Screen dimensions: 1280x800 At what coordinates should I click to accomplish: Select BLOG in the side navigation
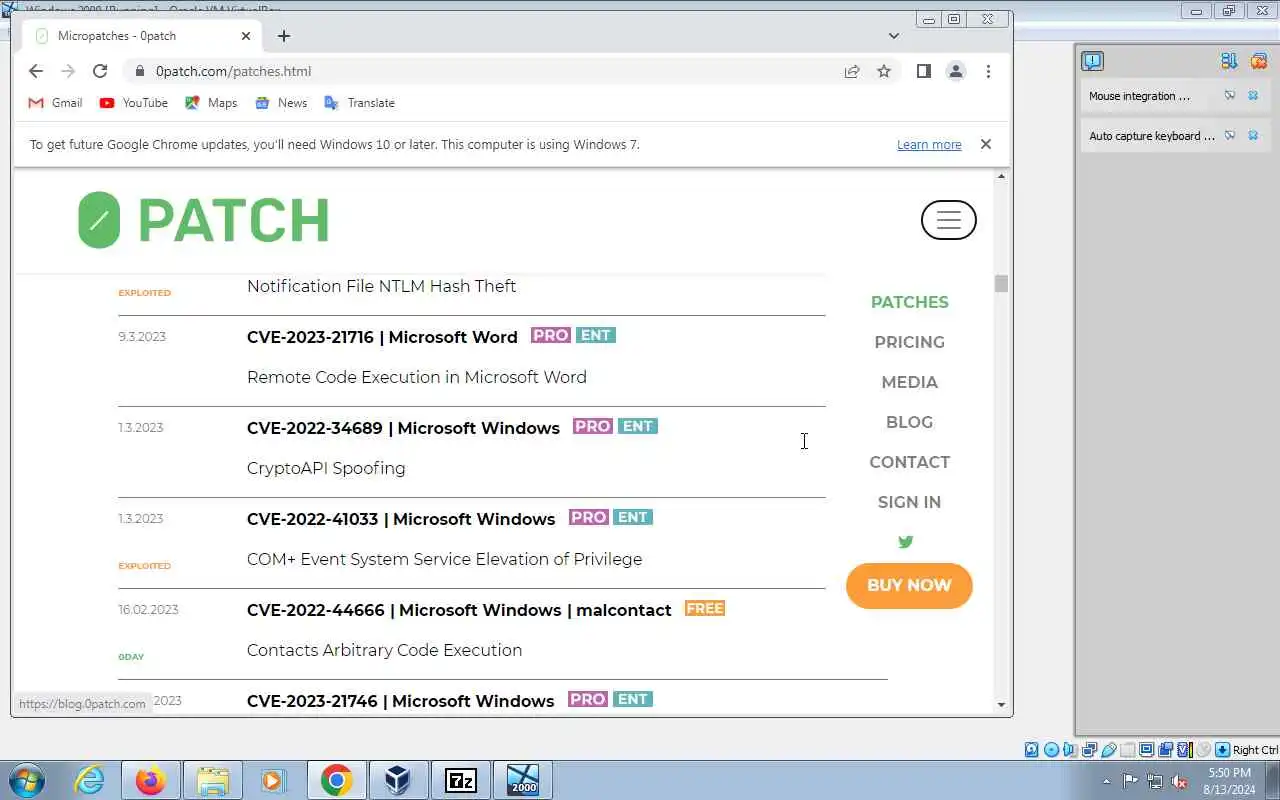point(909,422)
